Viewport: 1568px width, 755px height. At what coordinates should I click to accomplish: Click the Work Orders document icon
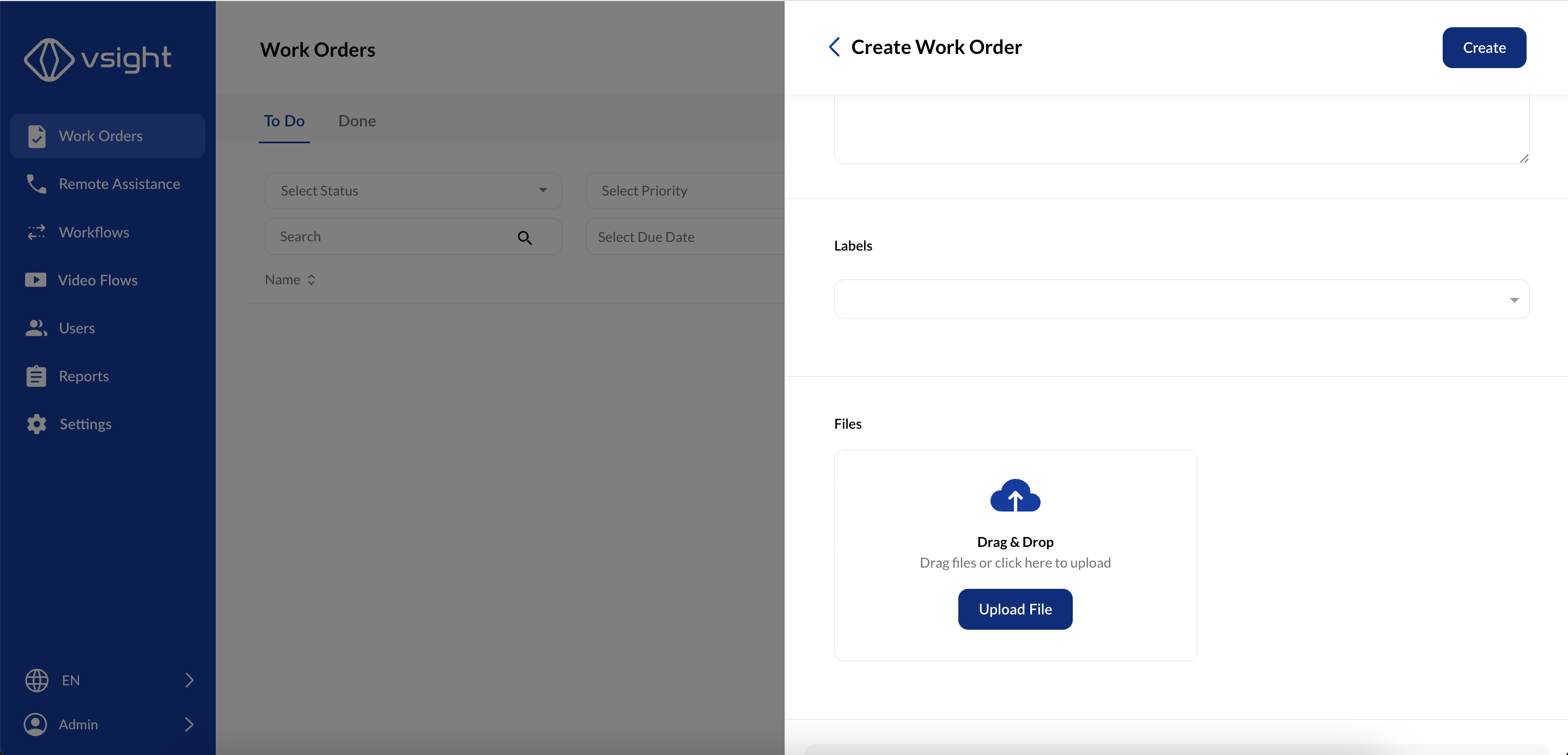click(x=37, y=136)
